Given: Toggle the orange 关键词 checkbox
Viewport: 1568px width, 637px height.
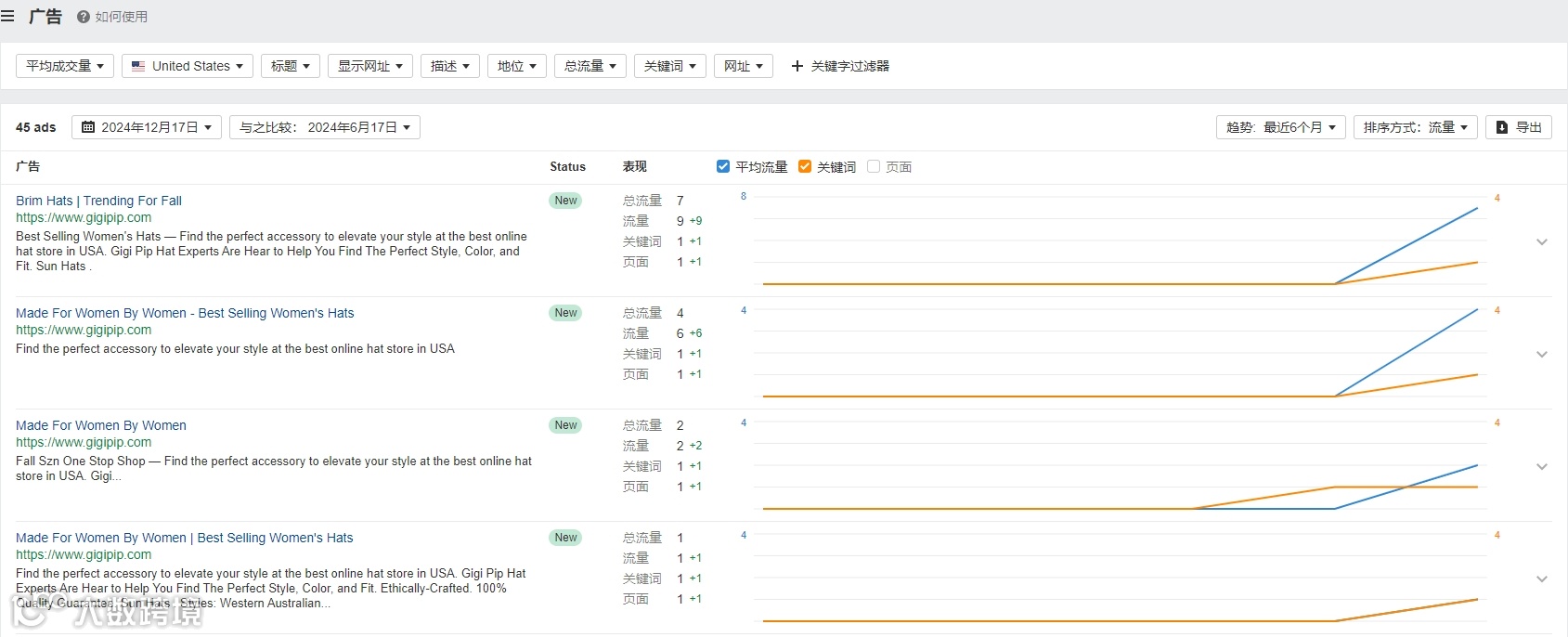Looking at the screenshot, I should click(805, 166).
